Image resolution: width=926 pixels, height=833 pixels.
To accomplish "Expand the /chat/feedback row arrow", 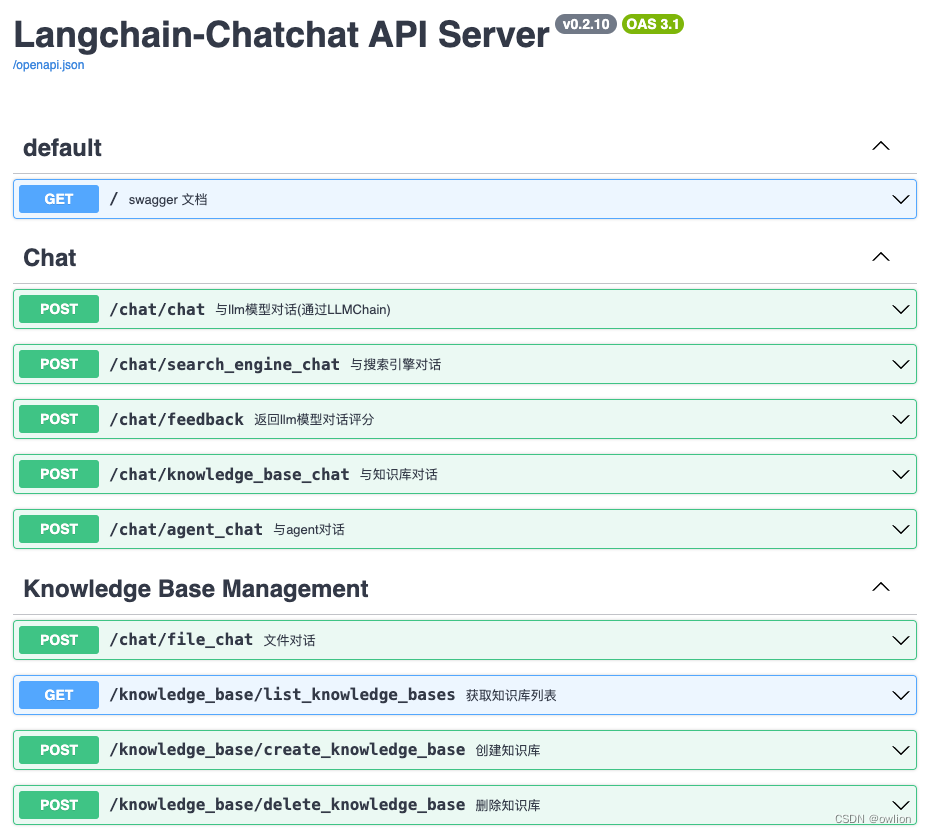I will 901,419.
